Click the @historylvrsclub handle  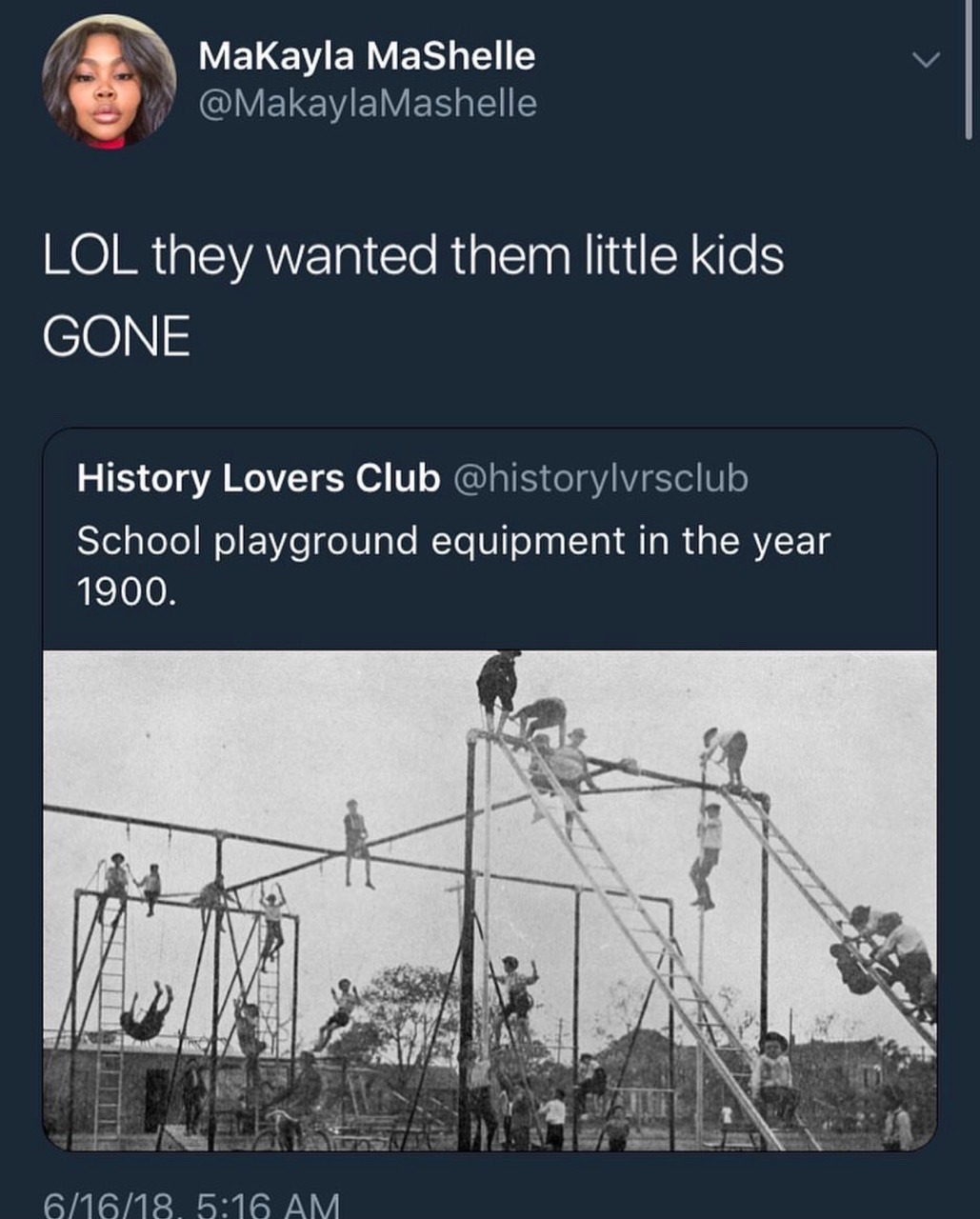tap(598, 478)
